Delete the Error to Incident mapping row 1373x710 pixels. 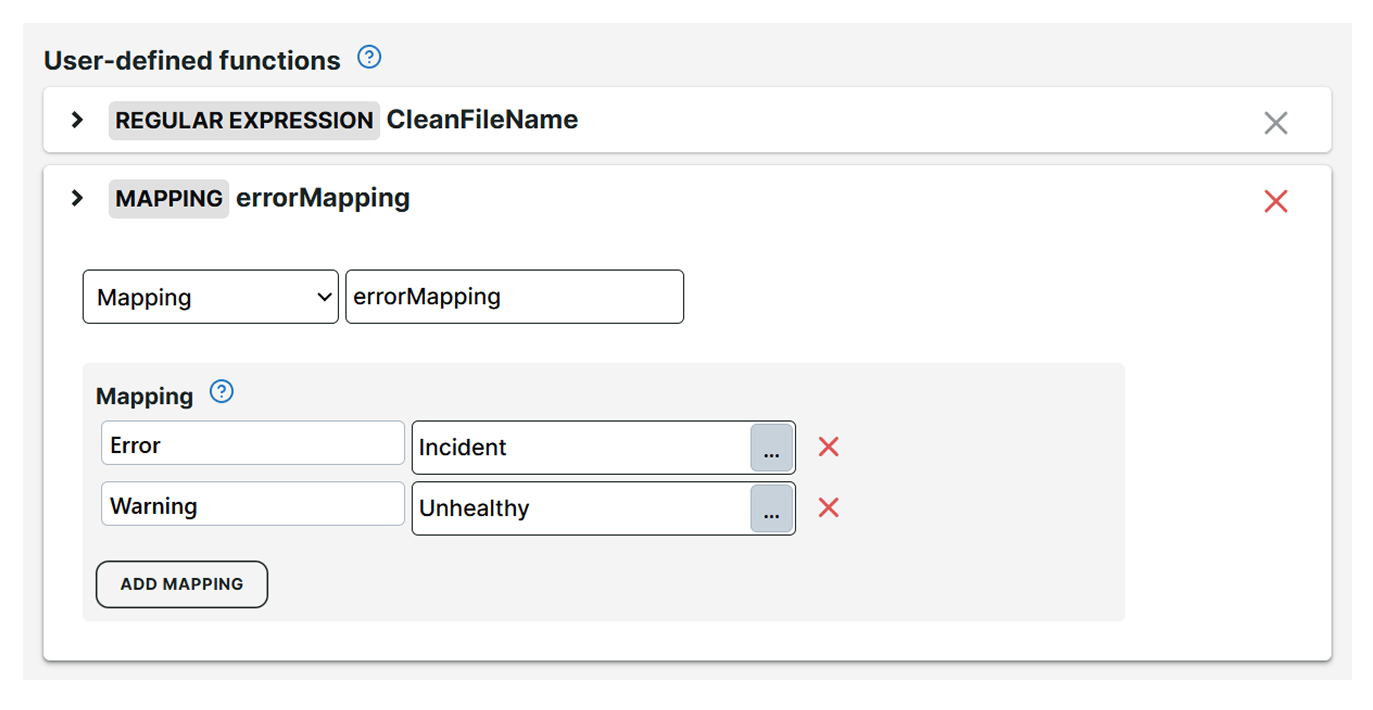[828, 447]
